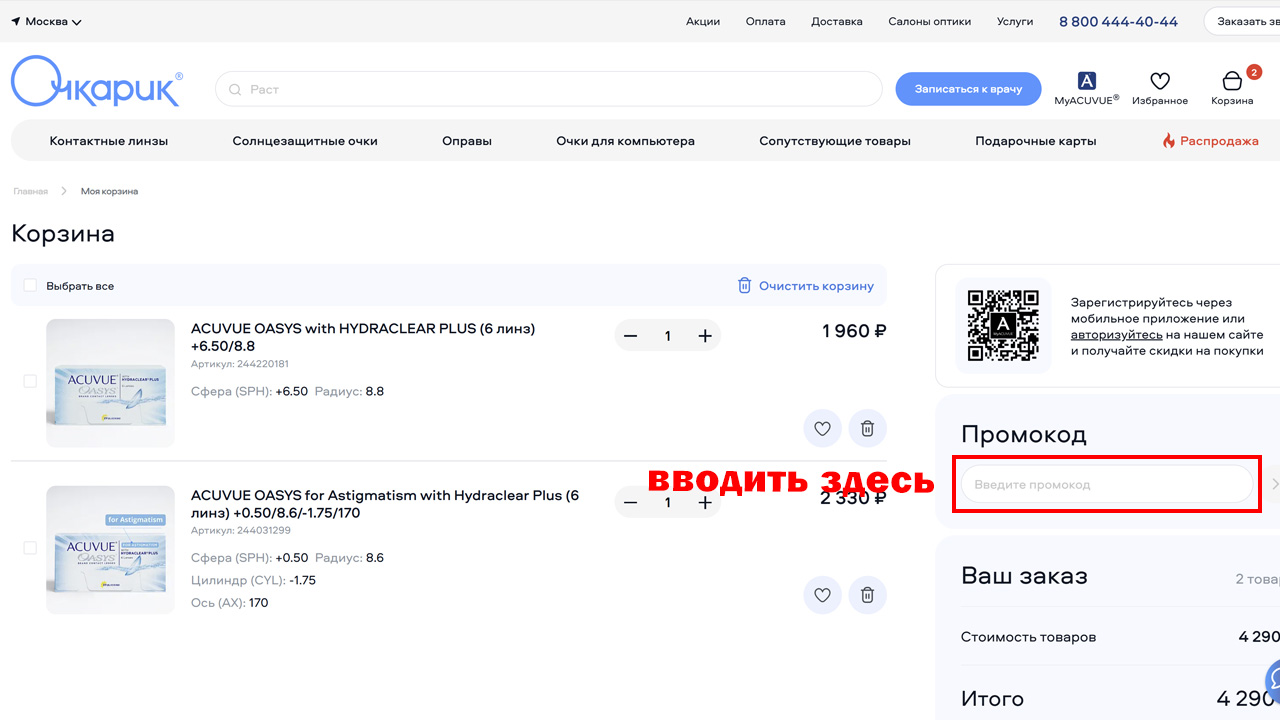Open Подарочные карты menu
Image resolution: width=1280 pixels, height=720 pixels.
click(1036, 141)
